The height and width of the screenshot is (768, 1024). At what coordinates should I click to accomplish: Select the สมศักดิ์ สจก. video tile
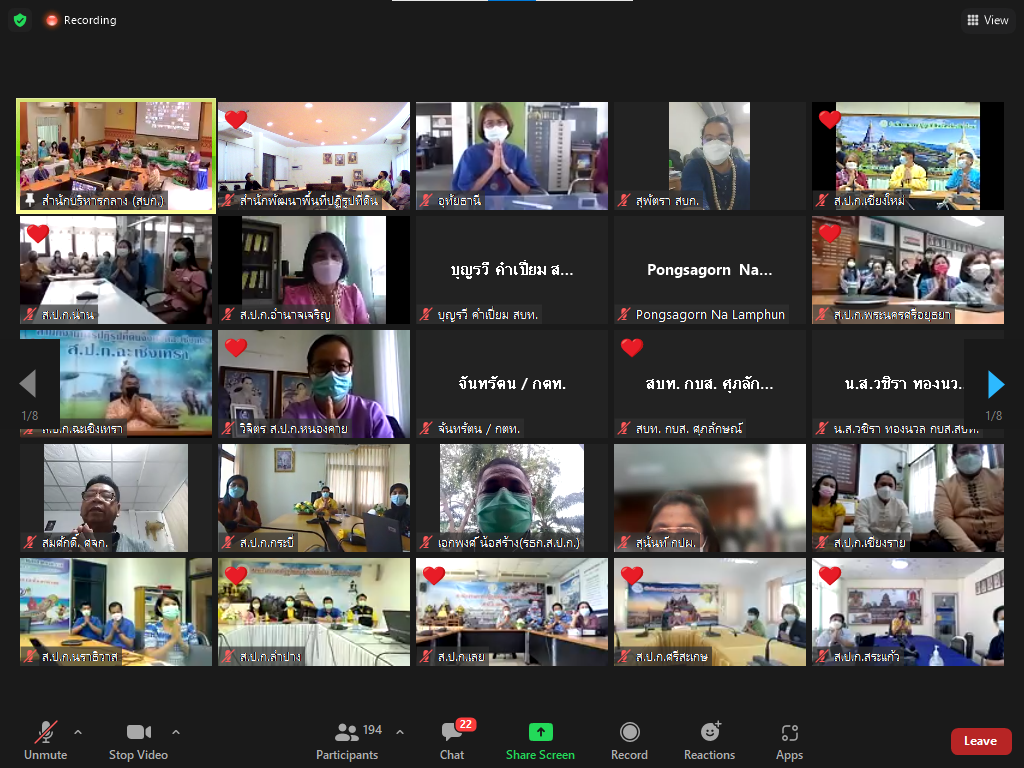point(116,498)
